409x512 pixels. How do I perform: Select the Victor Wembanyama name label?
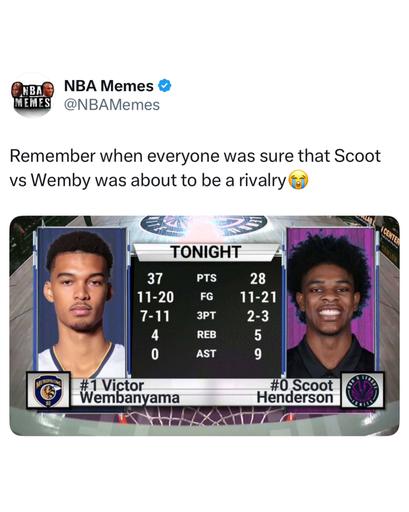(130, 391)
